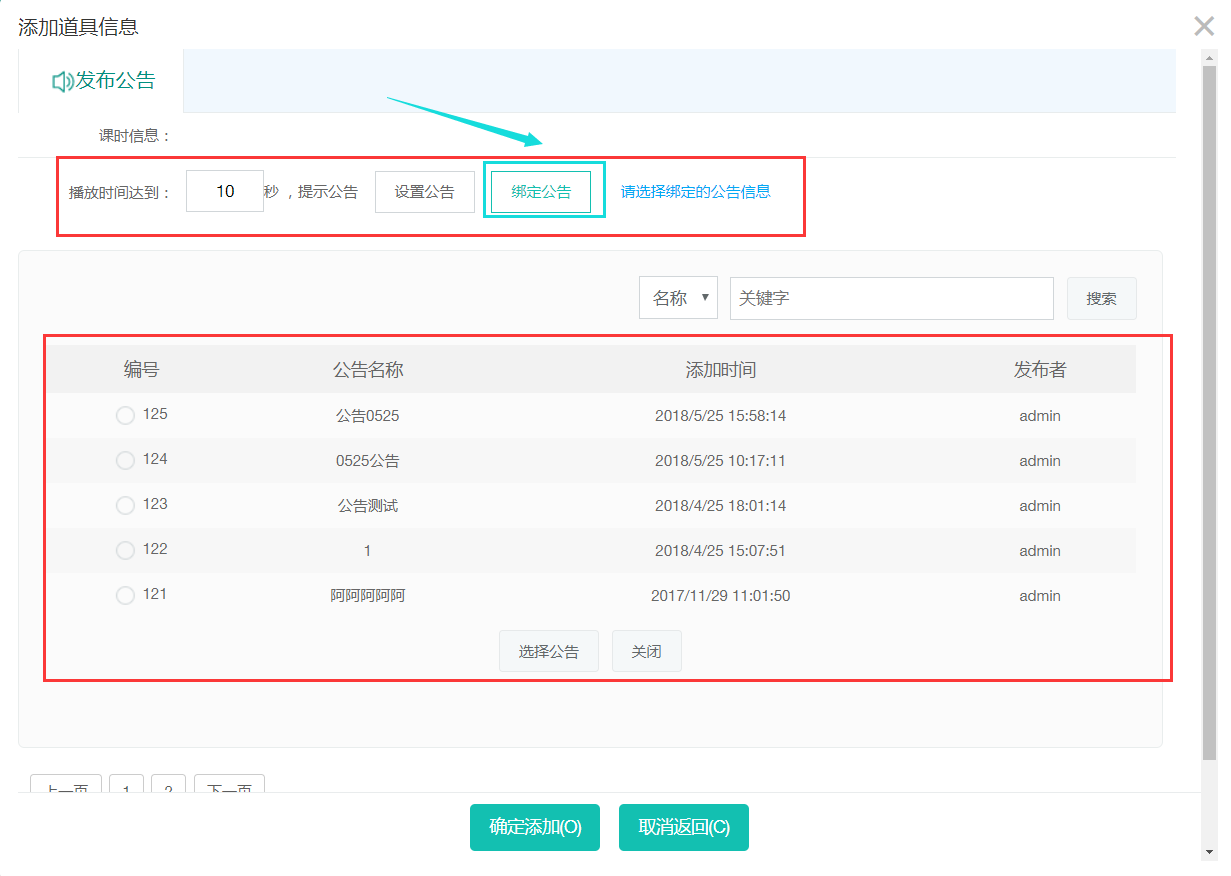Pick the radio button for row 122
This screenshot has height=876, width=1231.
tap(125, 550)
